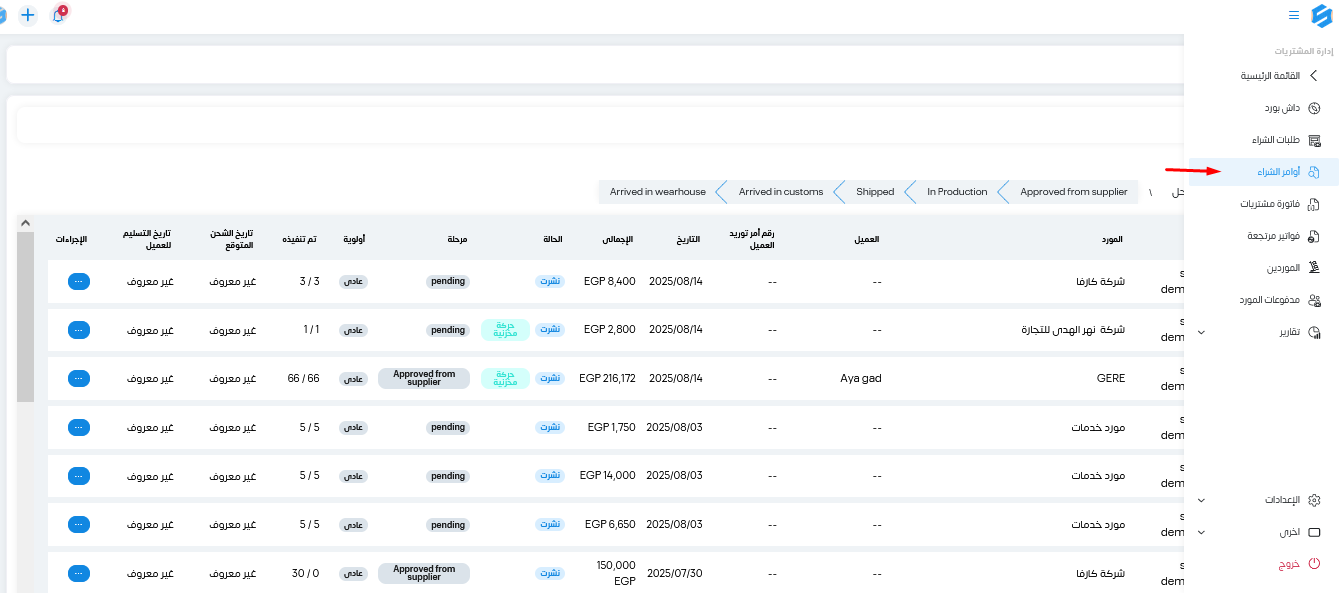
Task: Expand the تقارير reports submenu
Action: 1201,332
